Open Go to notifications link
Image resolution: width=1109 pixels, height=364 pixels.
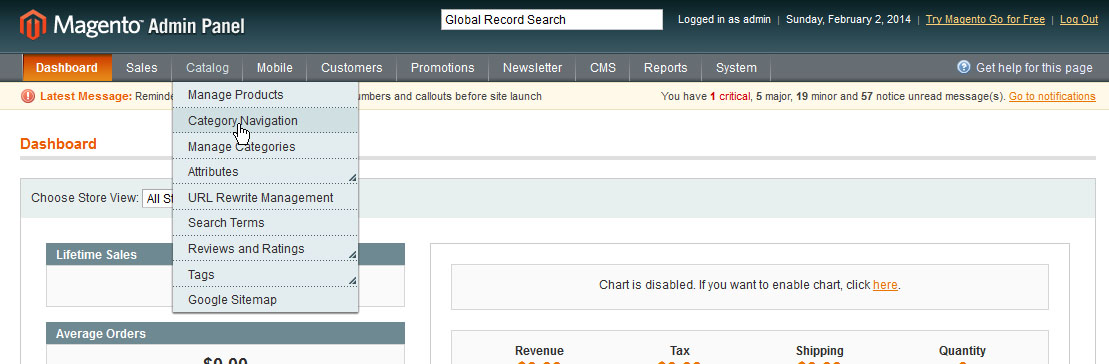click(x=1052, y=96)
